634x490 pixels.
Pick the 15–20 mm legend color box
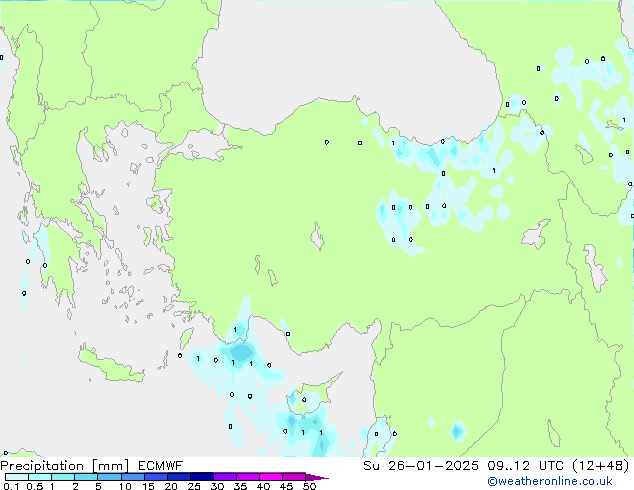click(x=156, y=477)
